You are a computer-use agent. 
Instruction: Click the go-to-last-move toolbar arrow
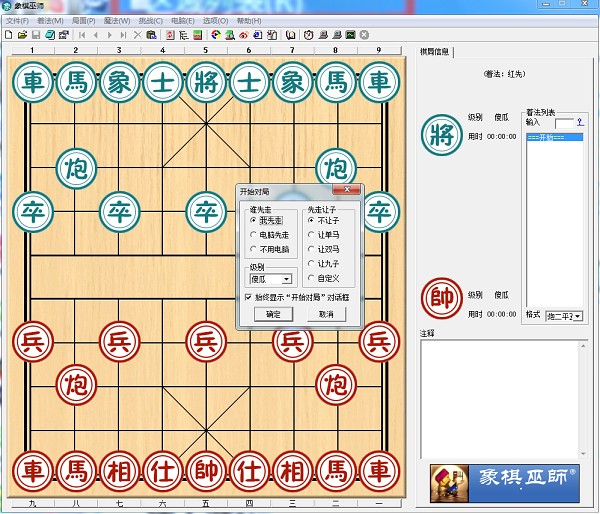point(122,35)
